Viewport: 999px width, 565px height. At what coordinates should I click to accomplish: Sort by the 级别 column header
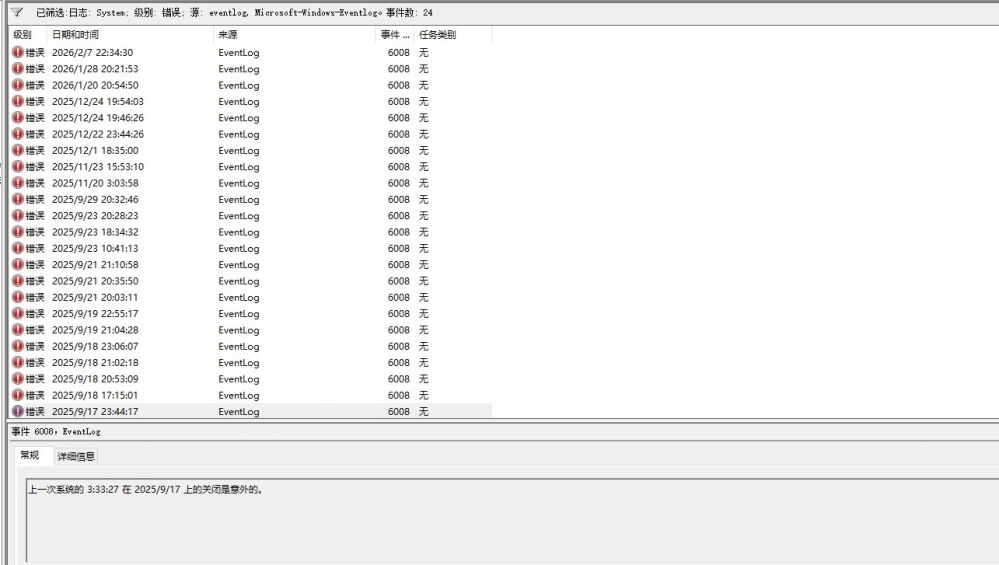(x=23, y=35)
